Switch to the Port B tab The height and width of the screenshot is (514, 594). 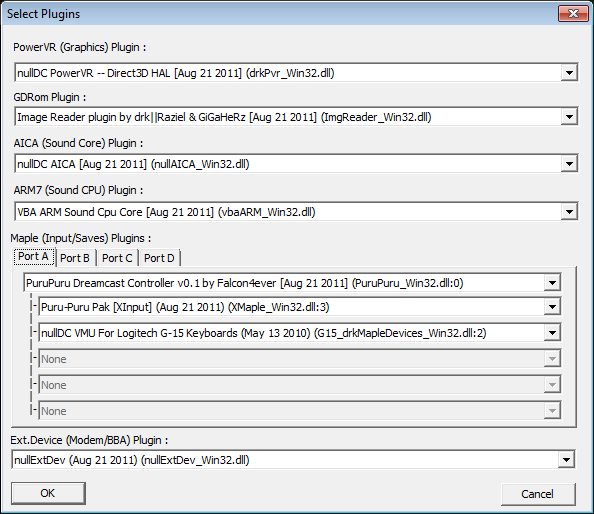pyautogui.click(x=75, y=258)
